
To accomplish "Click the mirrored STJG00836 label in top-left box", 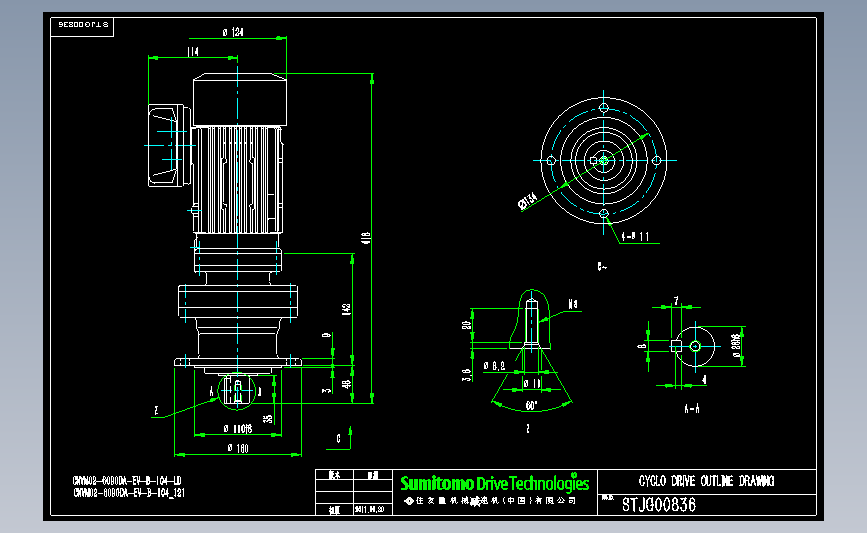I will 83,24.
